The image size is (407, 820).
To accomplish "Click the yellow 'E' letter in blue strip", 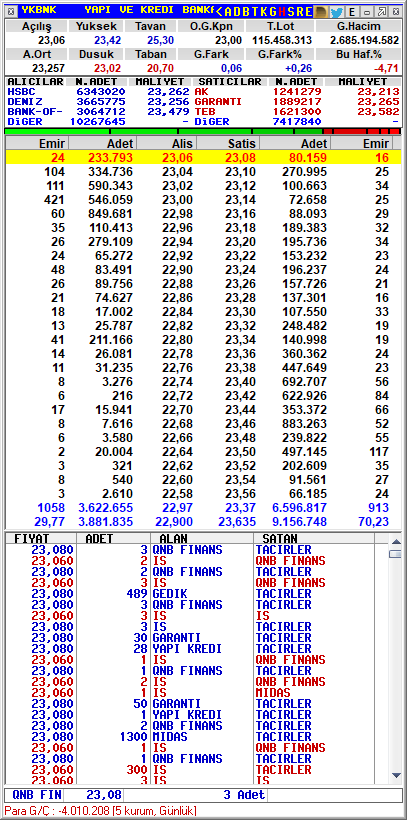I will 309,12.
